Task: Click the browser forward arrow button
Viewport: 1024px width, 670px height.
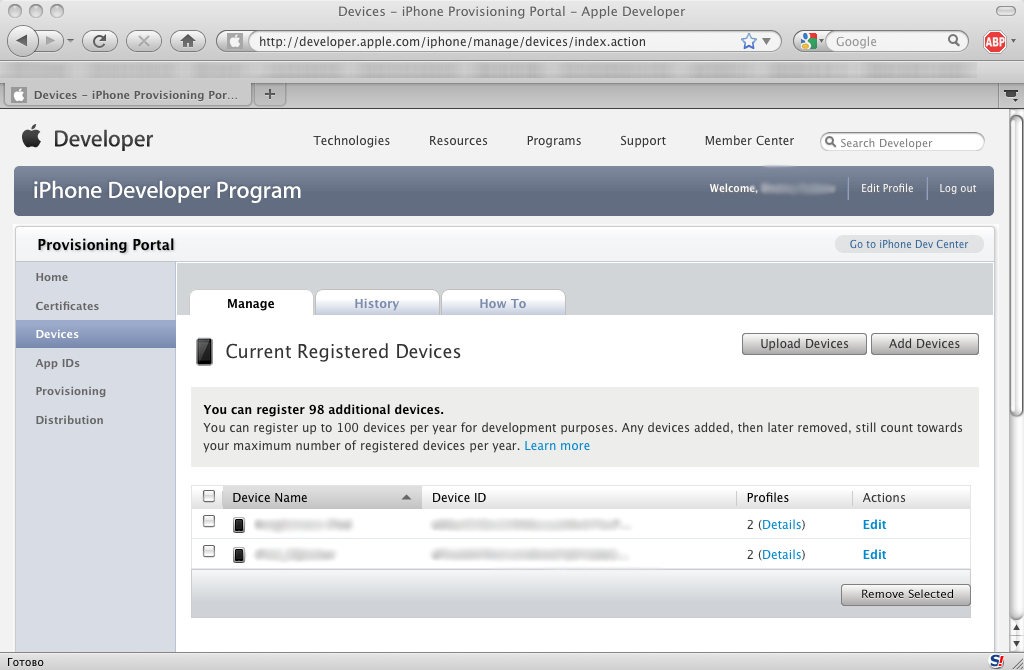Action: click(51, 41)
